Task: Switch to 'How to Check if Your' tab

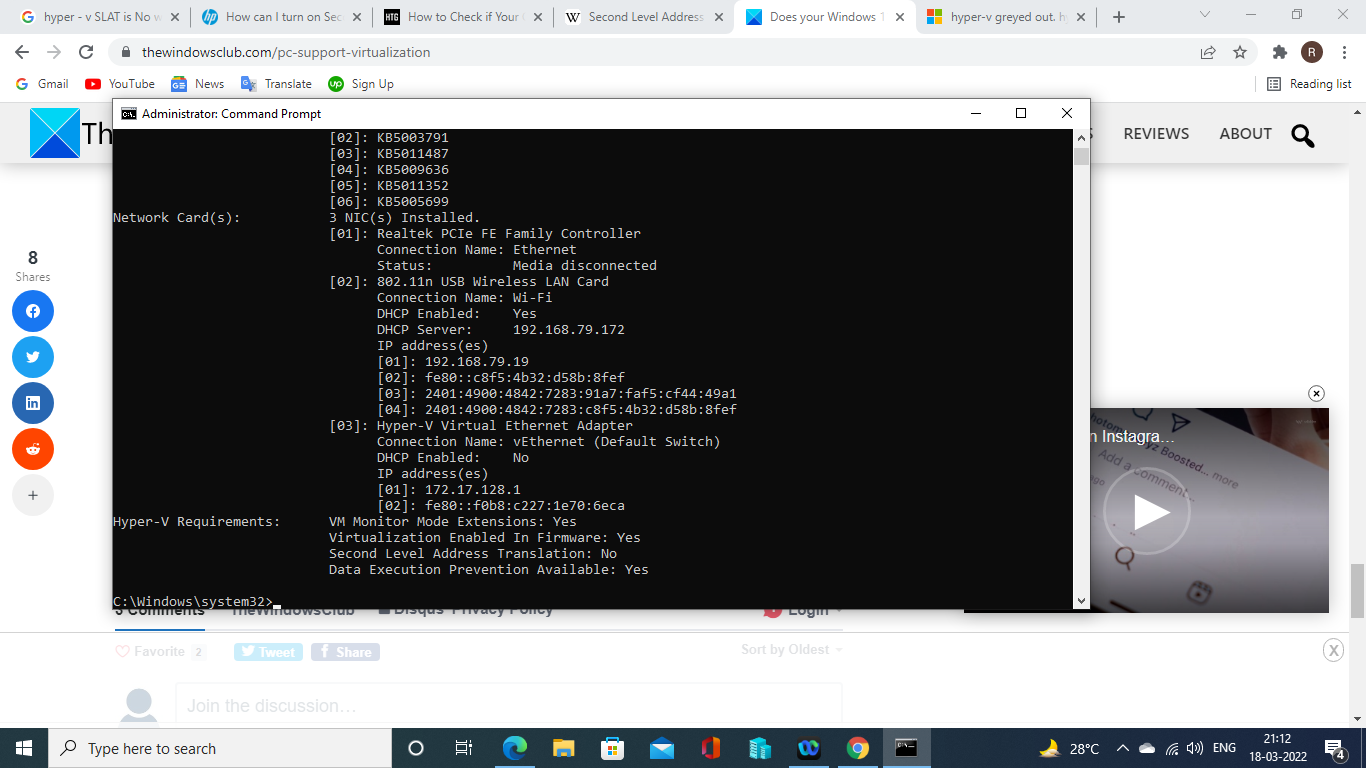Action: (x=463, y=17)
